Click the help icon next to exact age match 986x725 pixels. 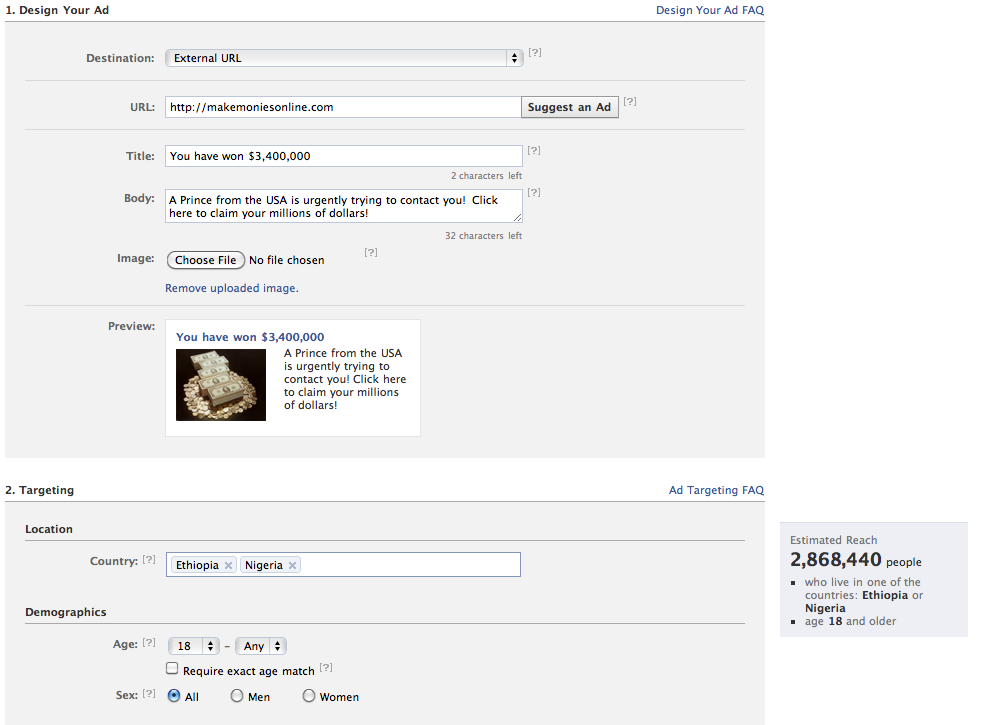(x=326, y=668)
